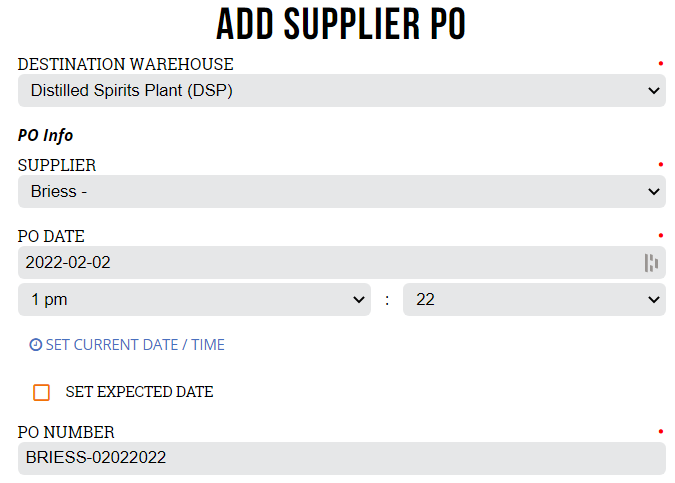
Task: Expand the 22 minutes dropdown
Action: coord(534,300)
